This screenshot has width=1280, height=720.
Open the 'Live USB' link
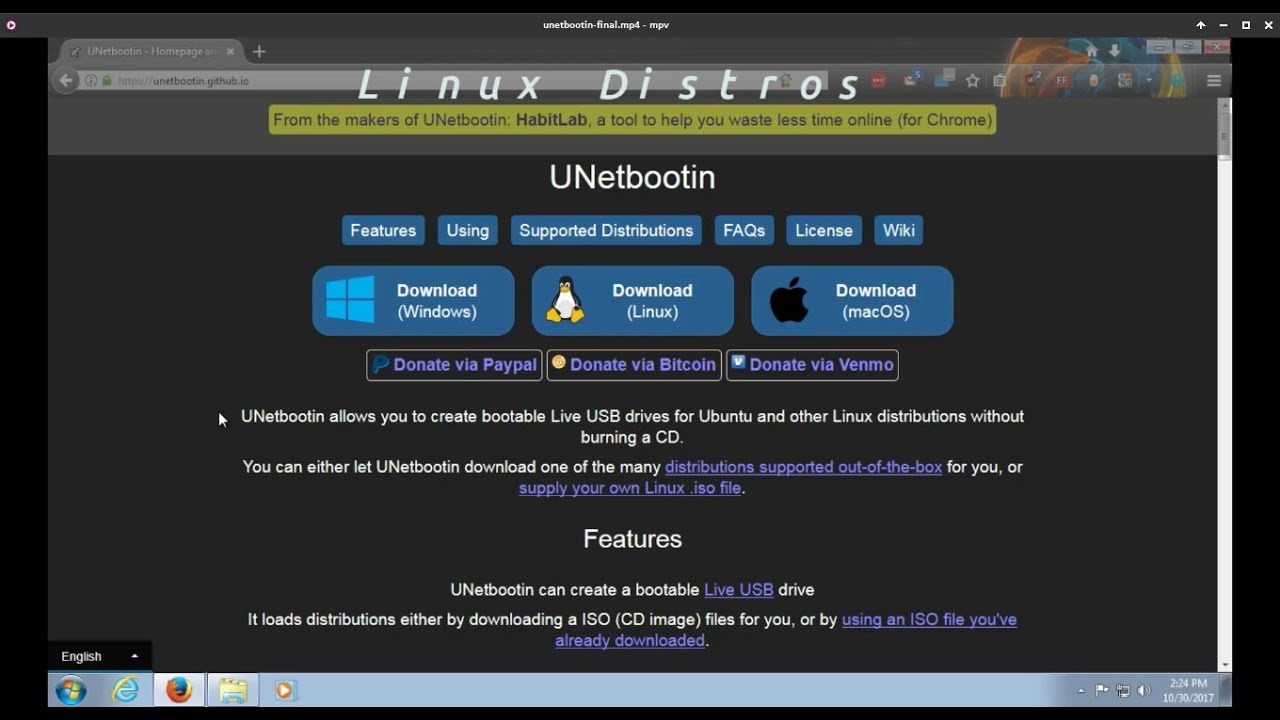coord(738,590)
